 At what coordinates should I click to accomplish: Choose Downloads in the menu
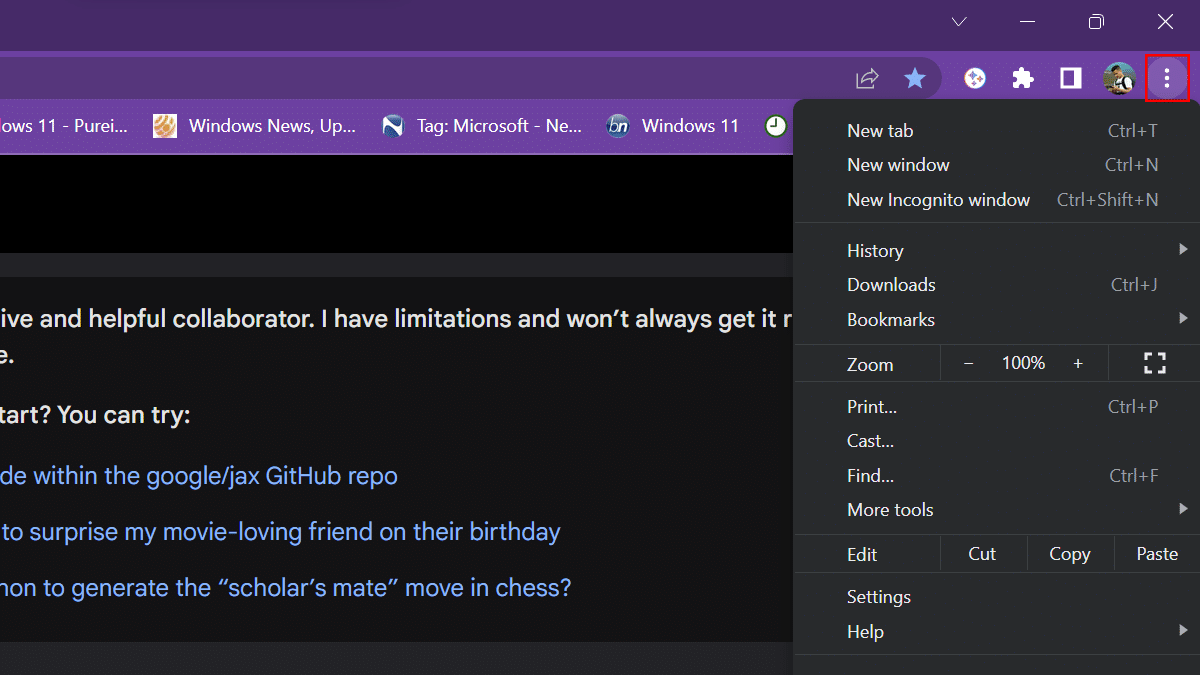tap(891, 285)
